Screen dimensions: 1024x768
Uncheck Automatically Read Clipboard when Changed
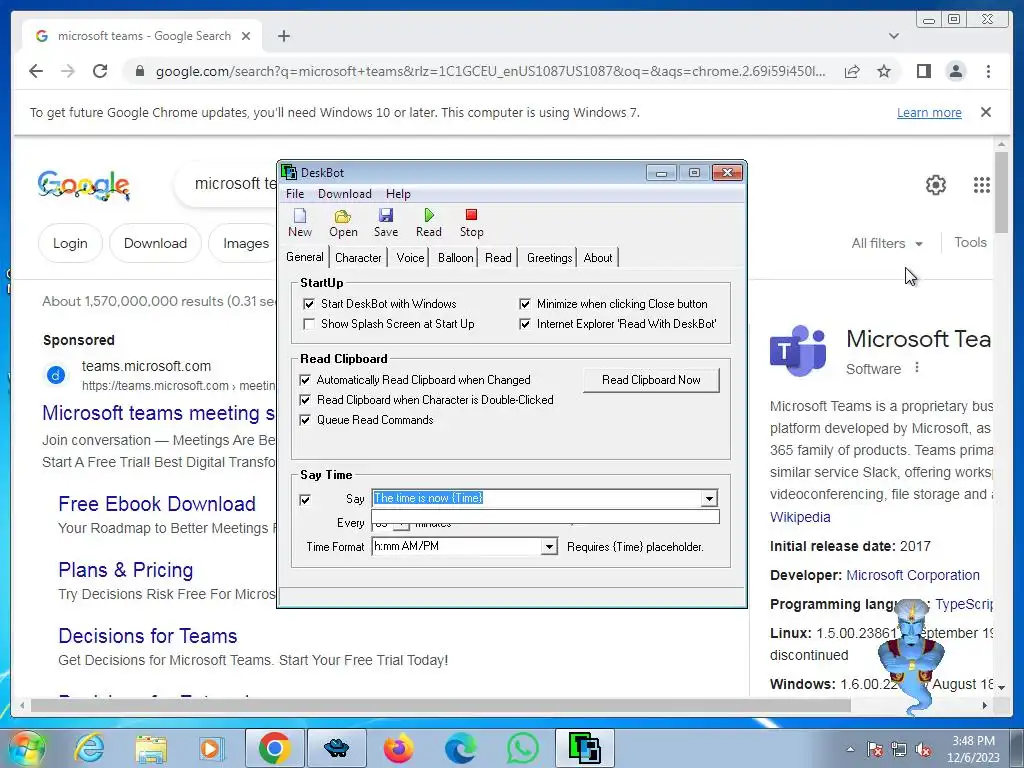click(305, 380)
